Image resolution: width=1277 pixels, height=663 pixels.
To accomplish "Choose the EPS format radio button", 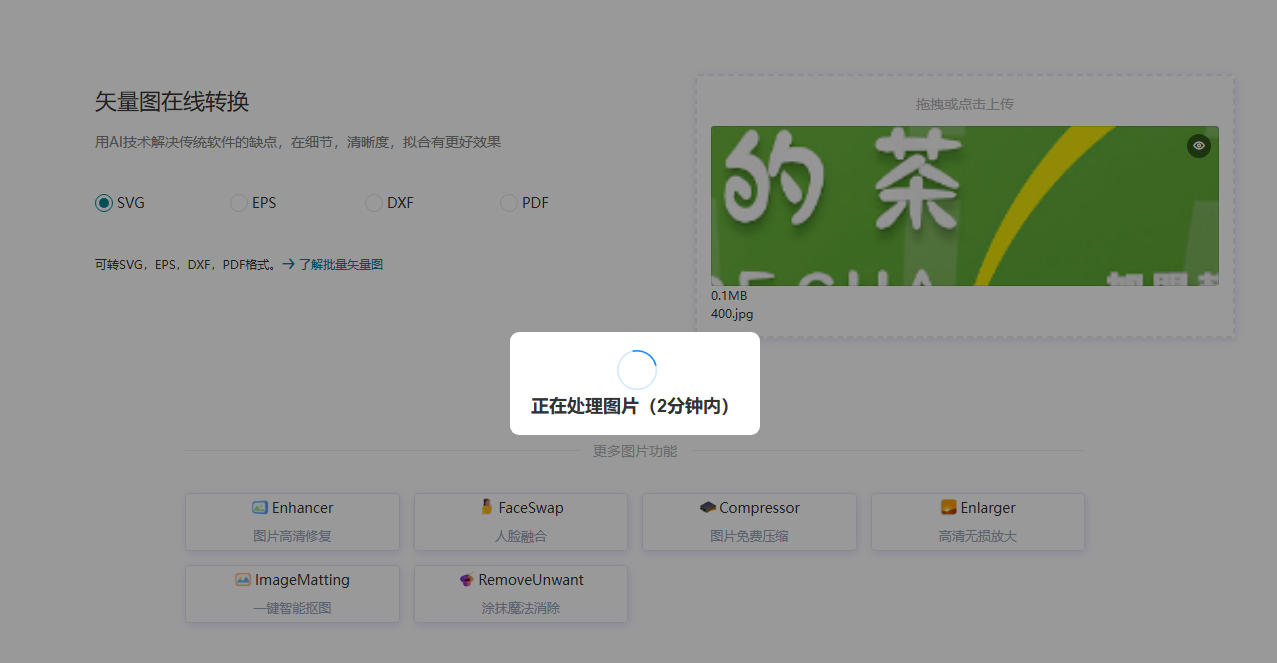I will [239, 203].
